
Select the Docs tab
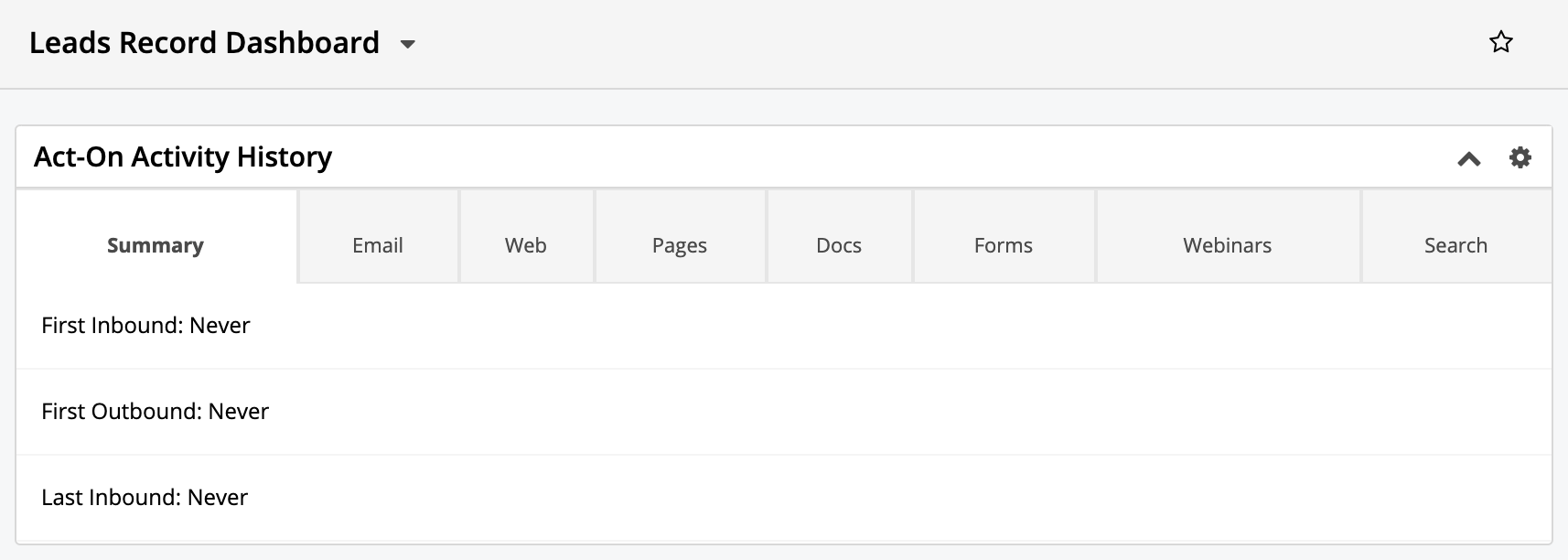[839, 245]
